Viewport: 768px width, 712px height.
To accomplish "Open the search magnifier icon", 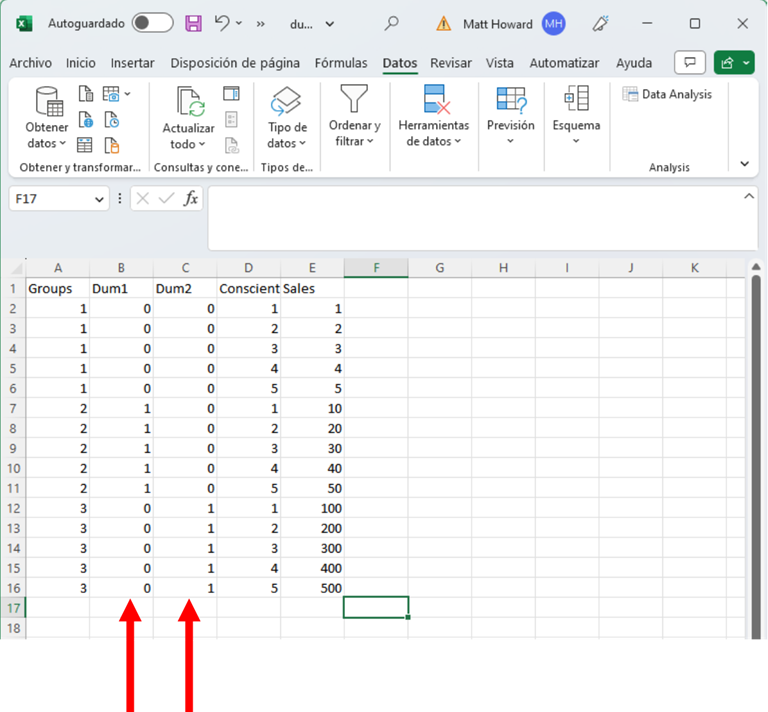I will 392,23.
